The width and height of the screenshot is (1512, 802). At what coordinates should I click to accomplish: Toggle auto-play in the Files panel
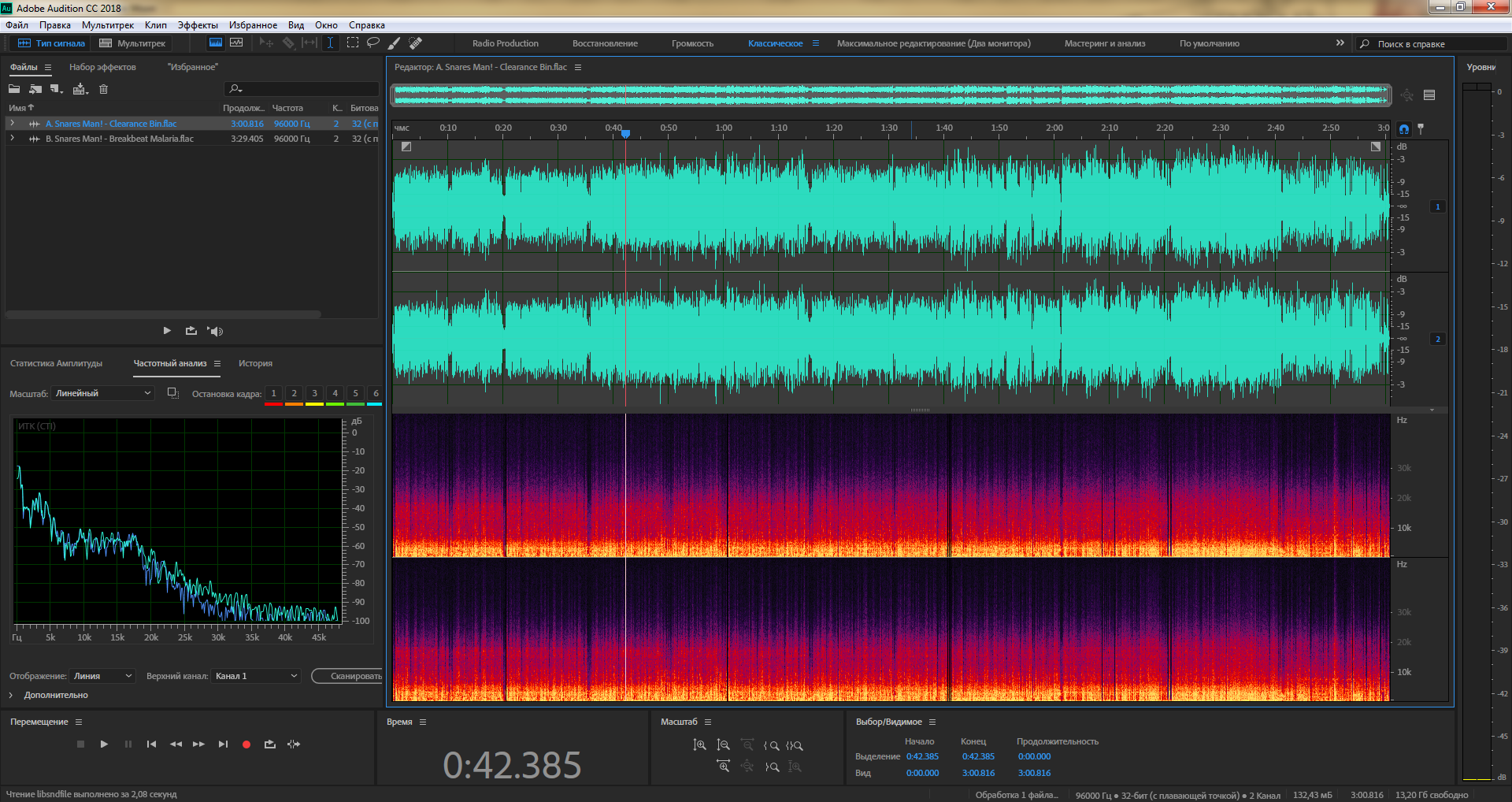[215, 332]
